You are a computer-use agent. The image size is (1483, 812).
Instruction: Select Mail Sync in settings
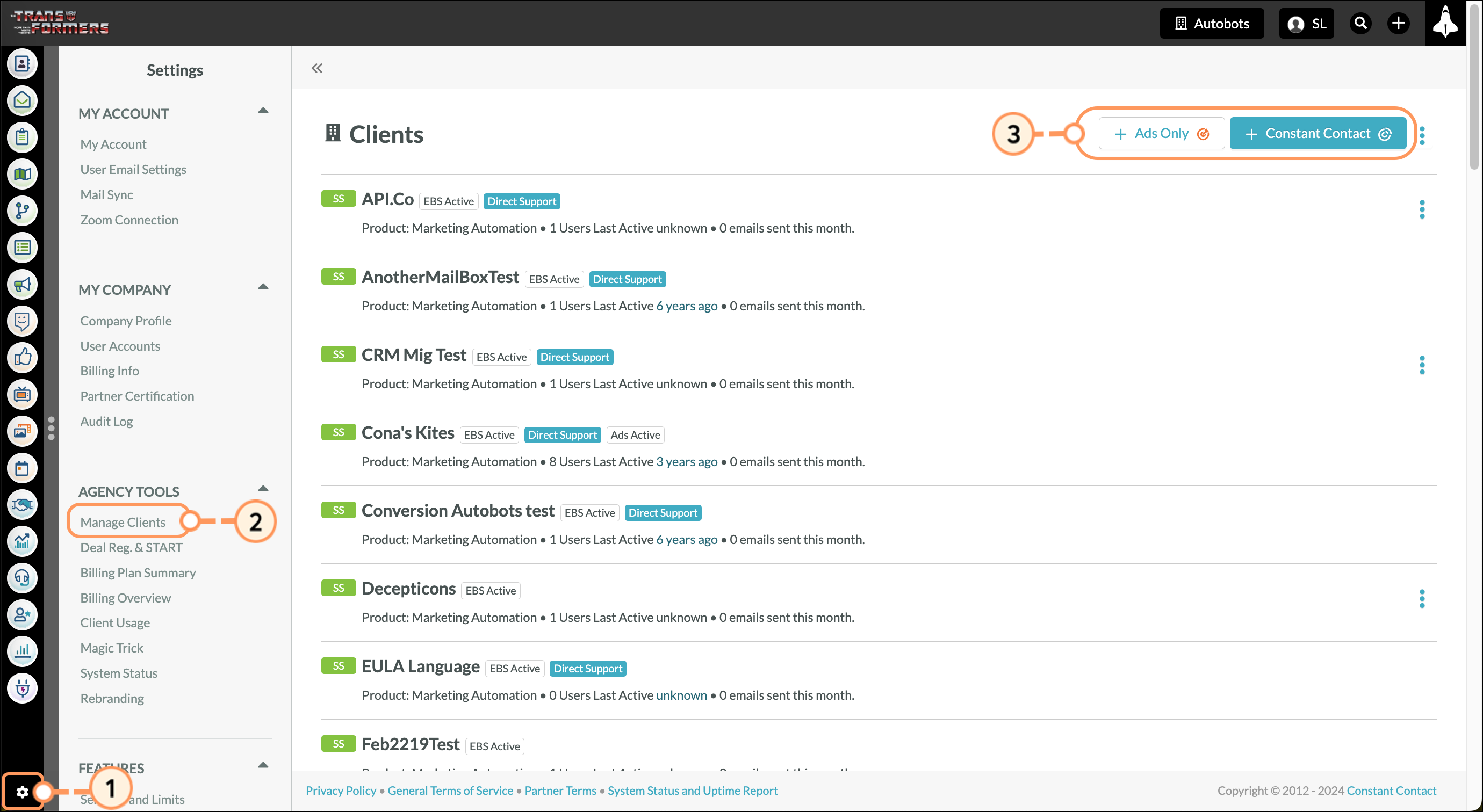(x=106, y=195)
